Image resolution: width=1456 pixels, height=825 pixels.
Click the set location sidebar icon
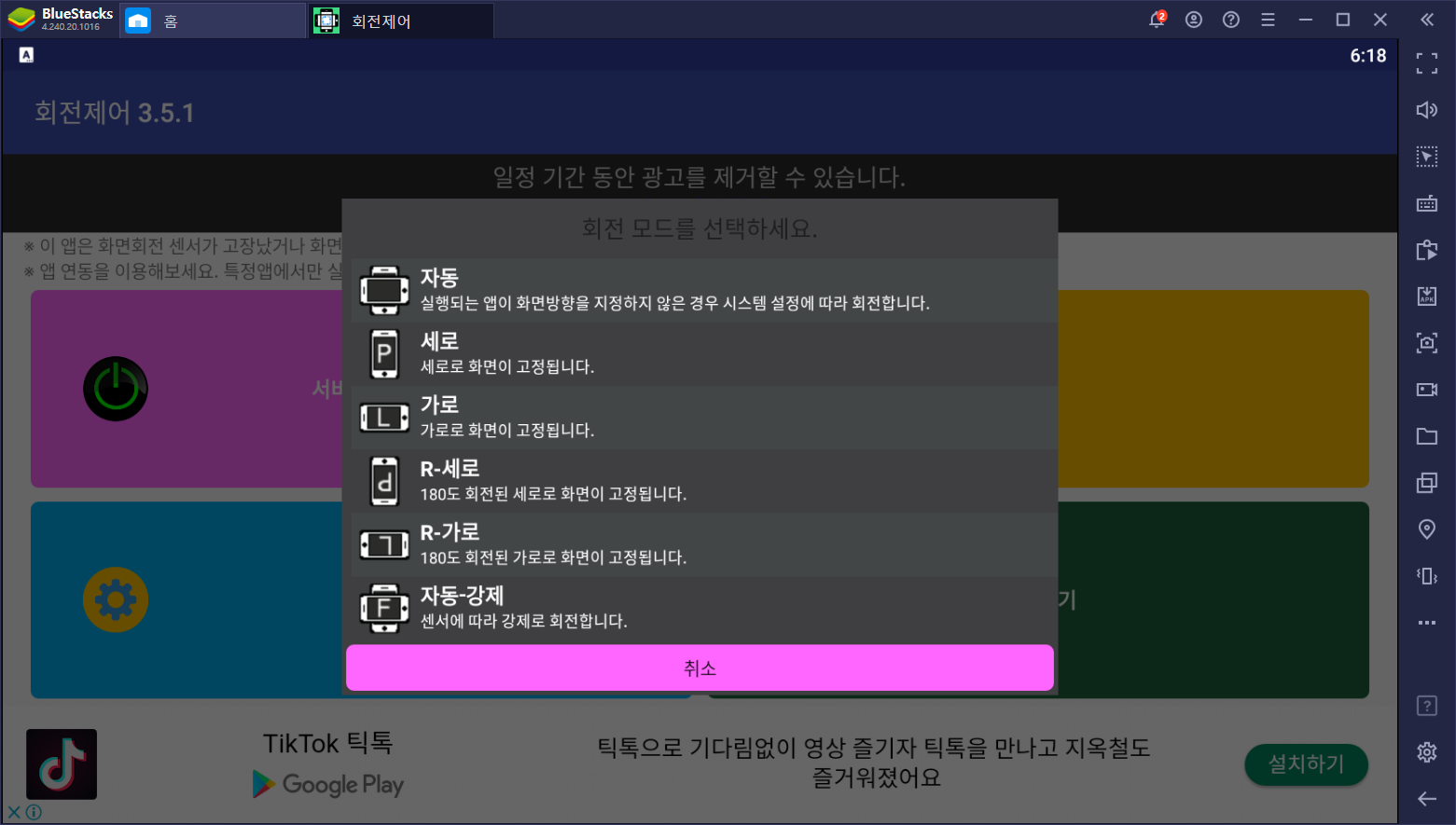[1427, 529]
